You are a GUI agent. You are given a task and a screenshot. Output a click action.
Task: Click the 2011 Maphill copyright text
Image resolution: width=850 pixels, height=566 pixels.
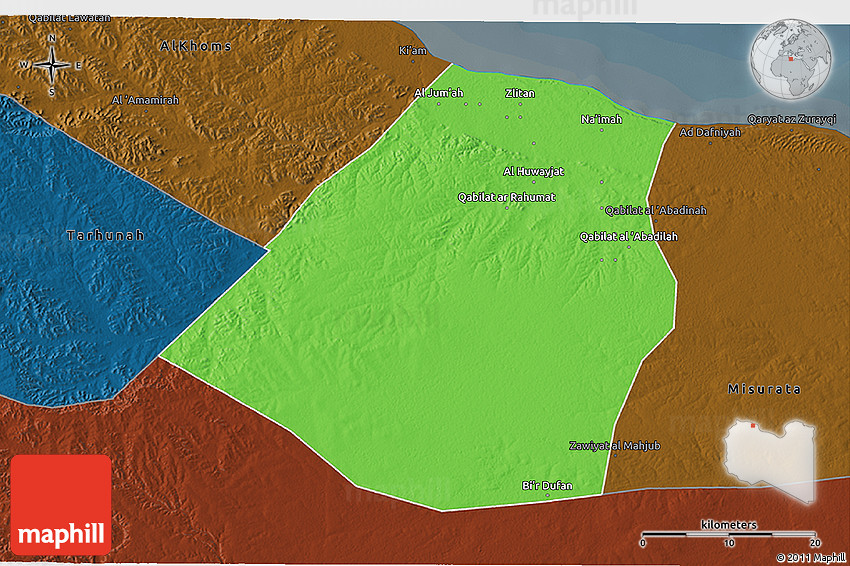[x=810, y=557]
